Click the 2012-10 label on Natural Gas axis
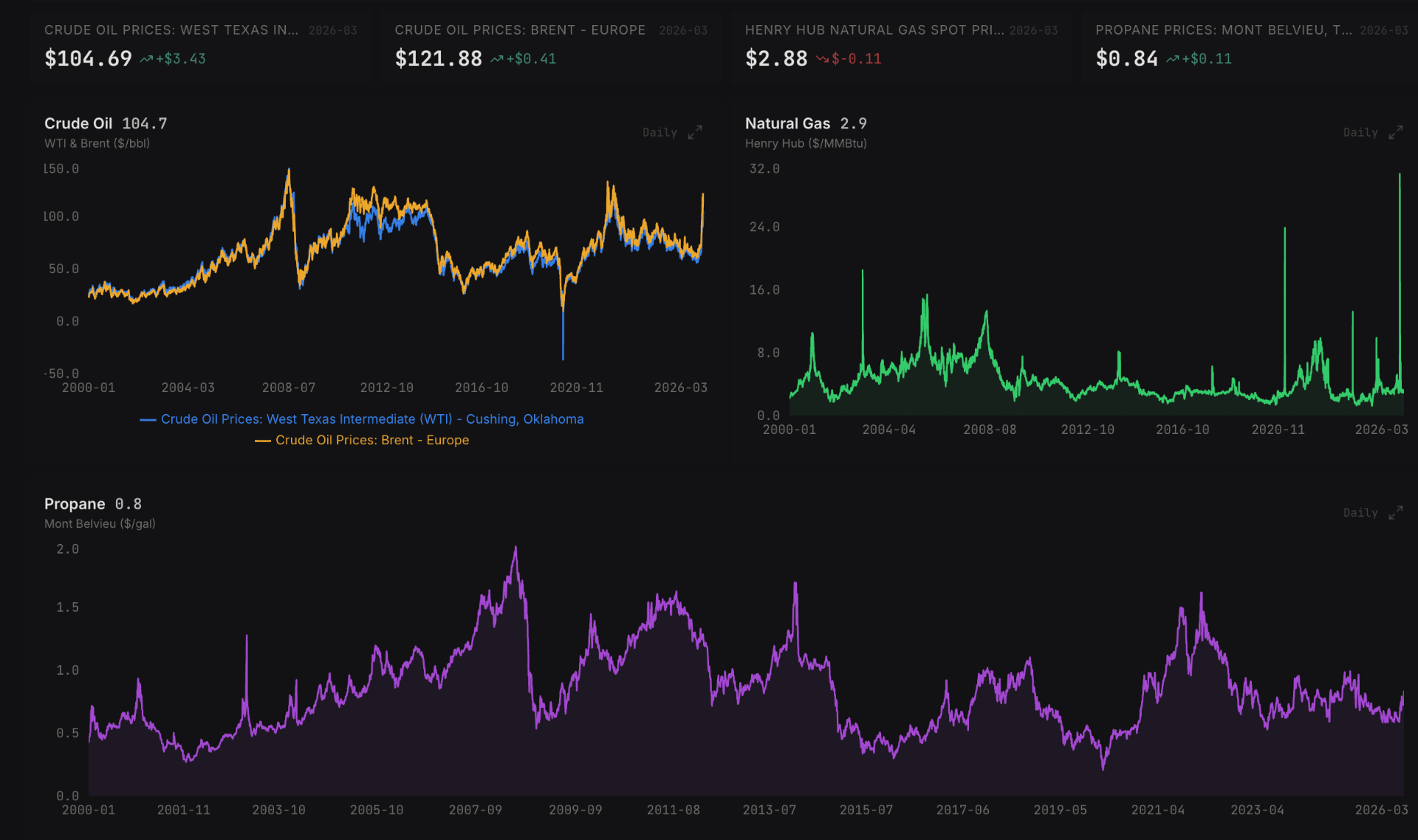The height and width of the screenshot is (840, 1418). (1088, 430)
